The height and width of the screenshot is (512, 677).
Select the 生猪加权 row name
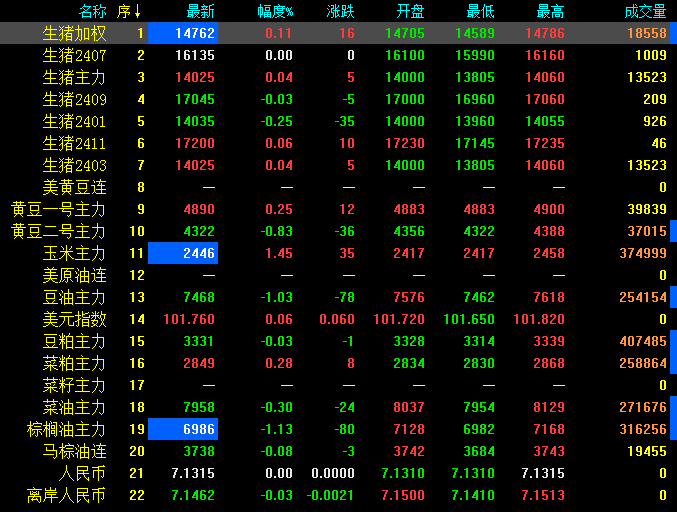click(x=74, y=33)
